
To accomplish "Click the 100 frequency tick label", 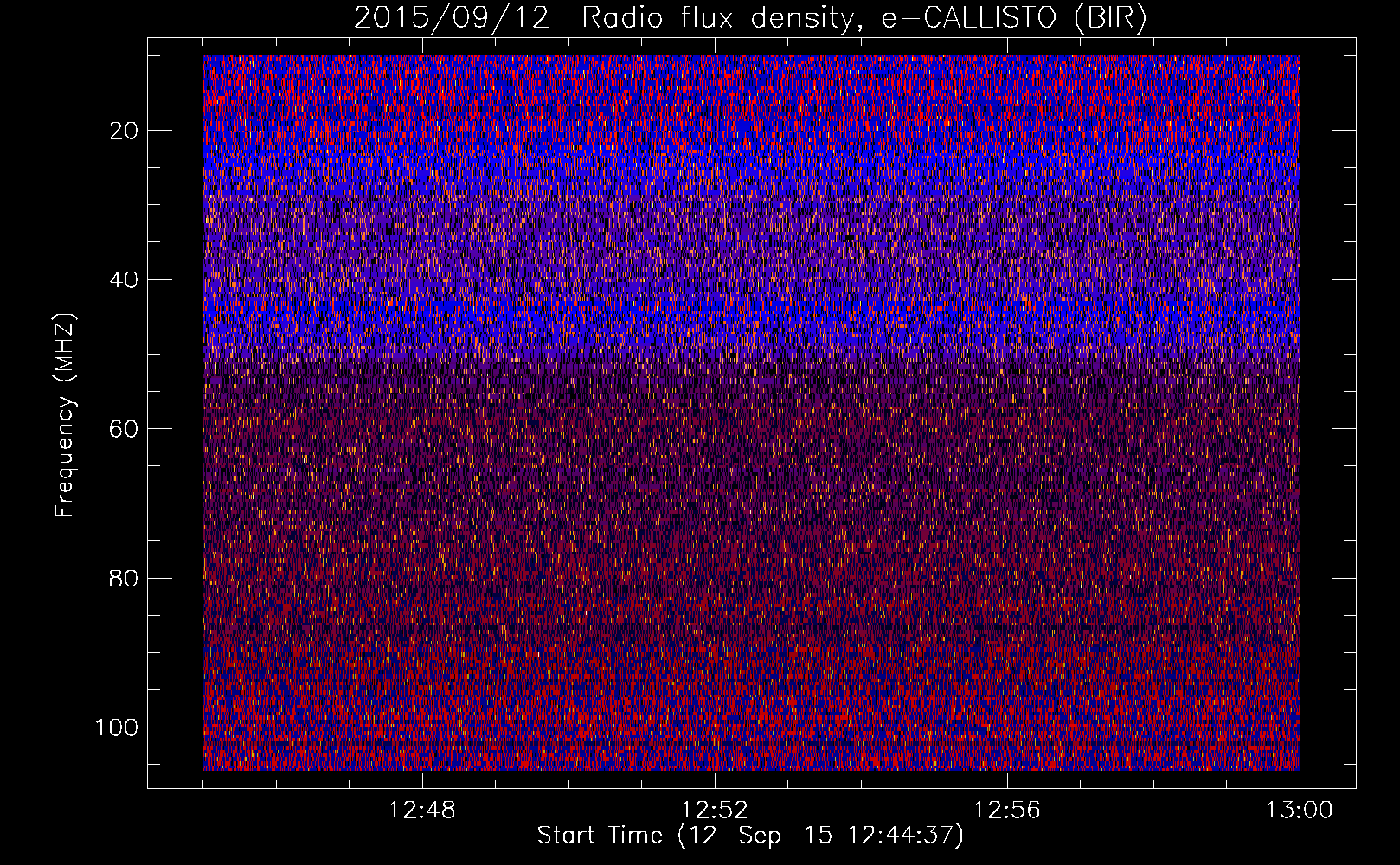I will tap(118, 727).
